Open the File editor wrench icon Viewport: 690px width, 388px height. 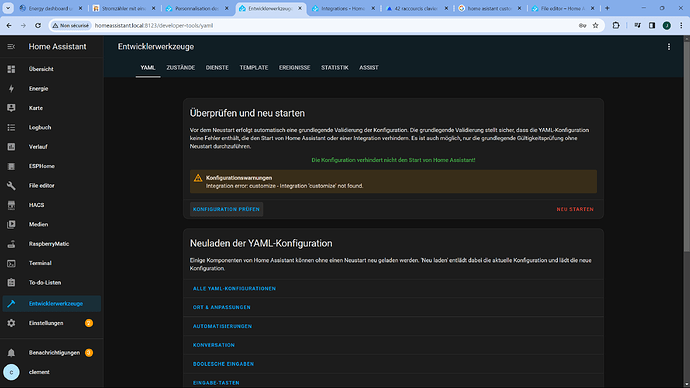pyautogui.click(x=11, y=186)
